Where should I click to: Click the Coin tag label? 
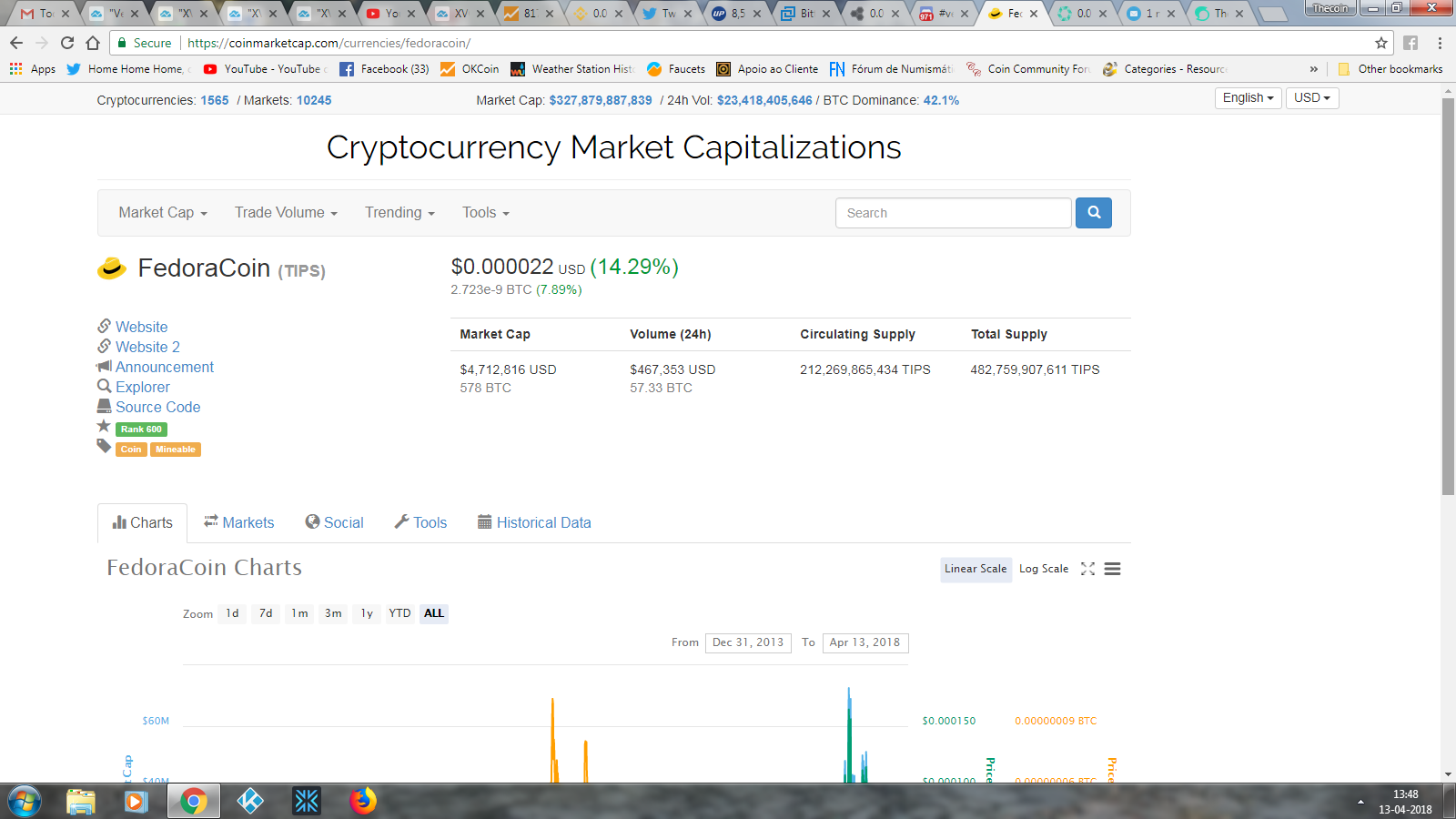click(131, 450)
